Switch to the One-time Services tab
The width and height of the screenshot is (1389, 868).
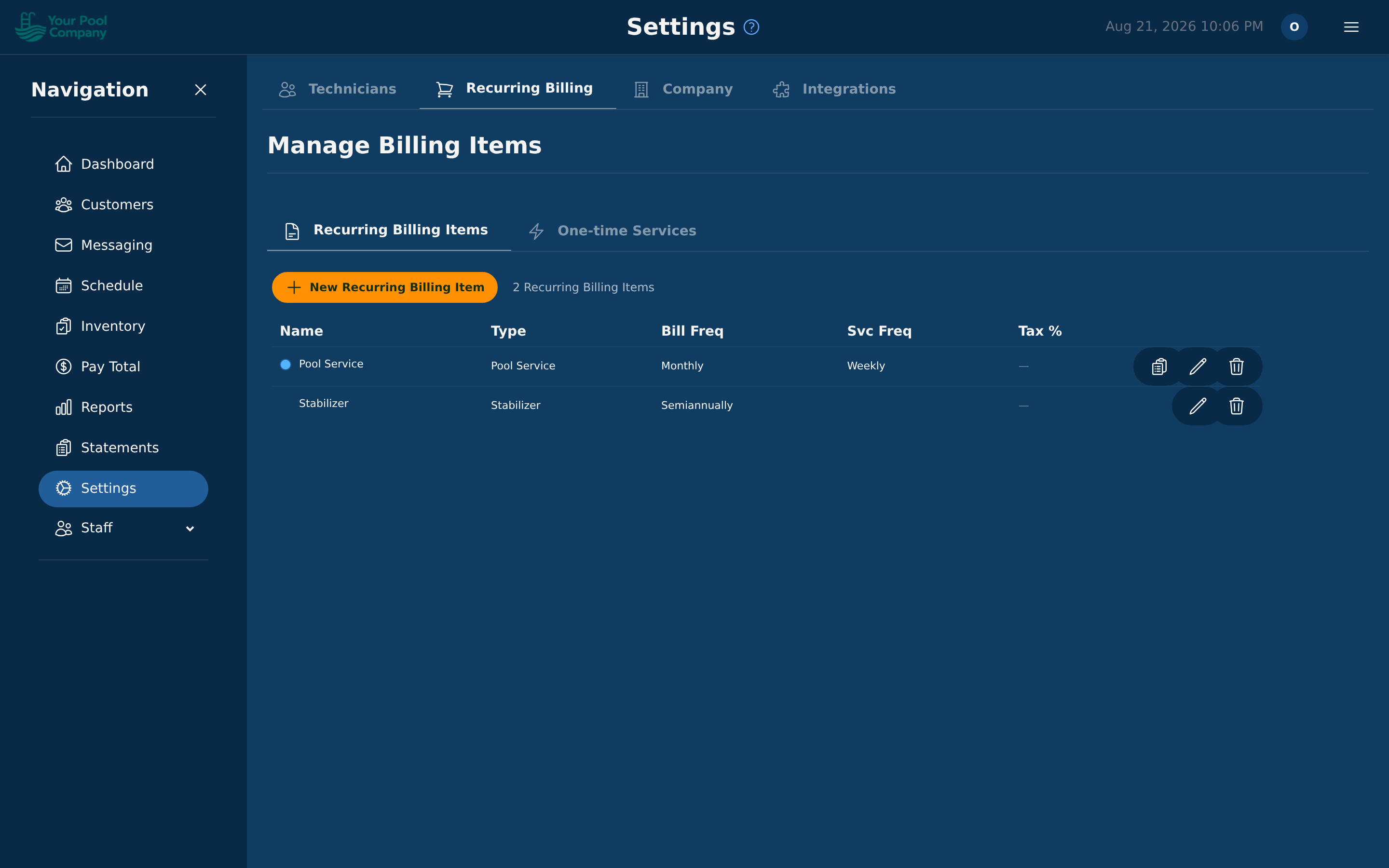[612, 231]
